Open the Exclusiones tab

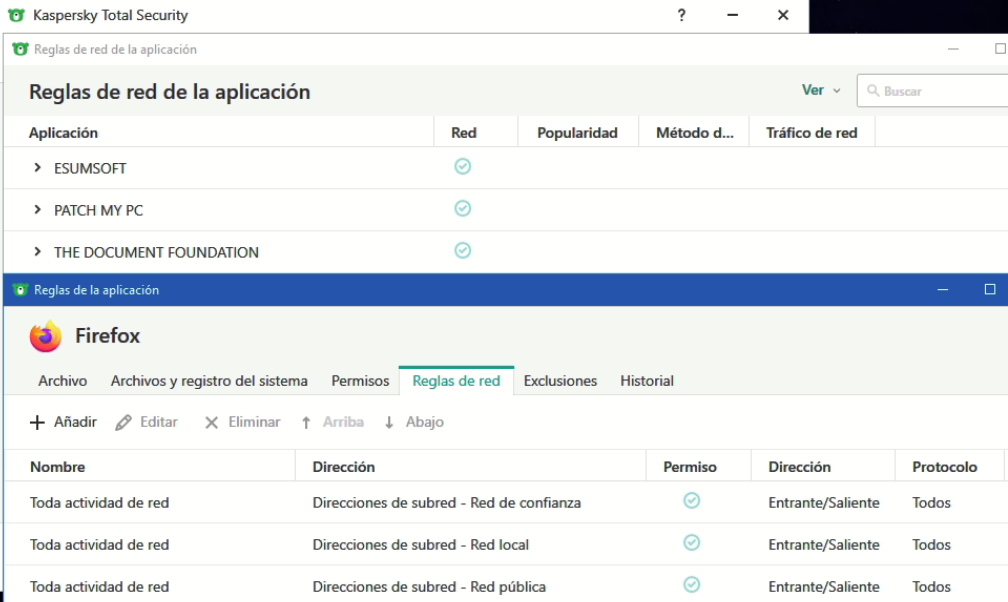pos(560,381)
